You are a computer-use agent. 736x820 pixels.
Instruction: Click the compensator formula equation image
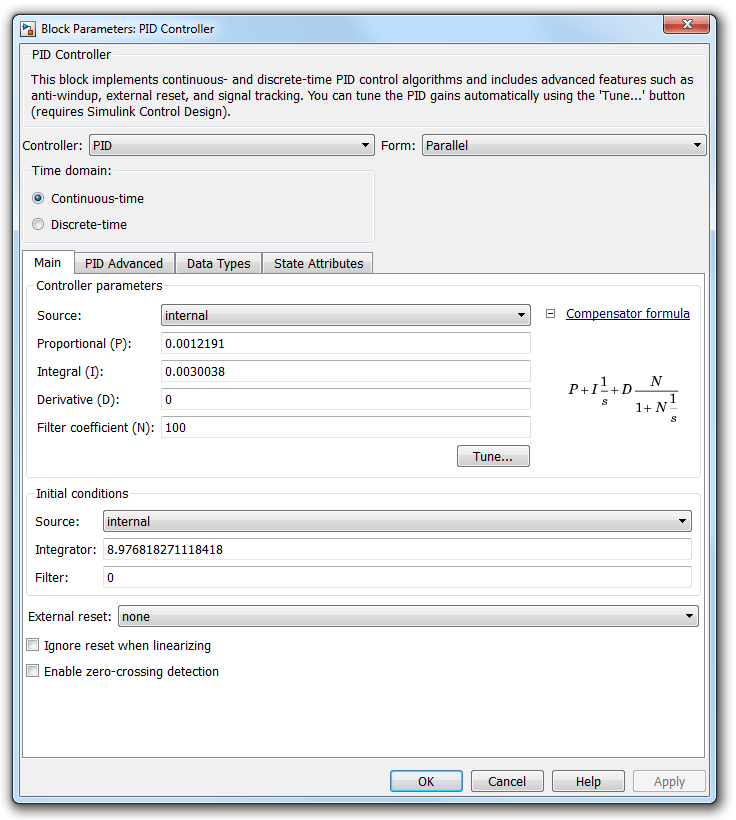click(623, 398)
